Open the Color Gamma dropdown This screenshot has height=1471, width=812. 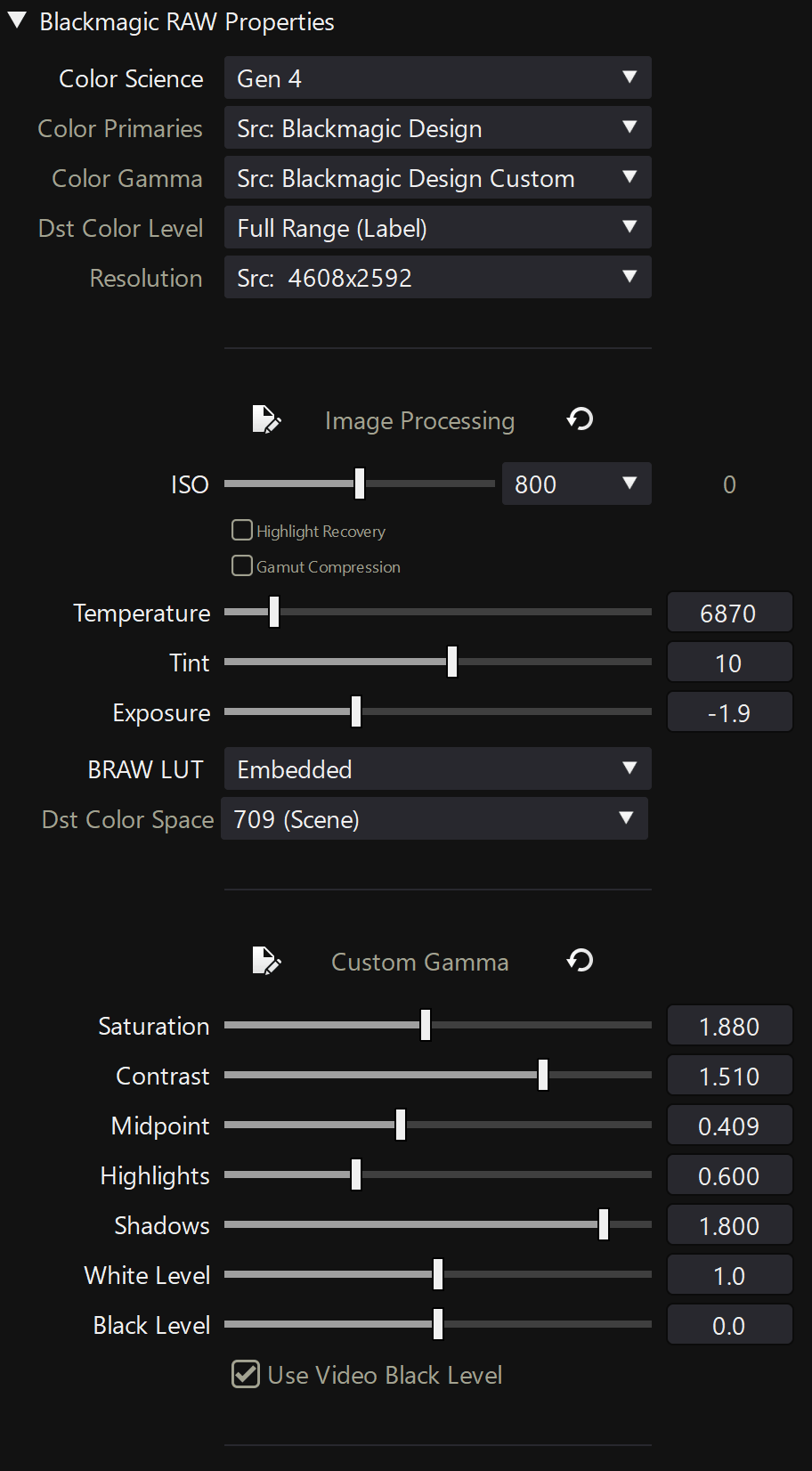(438, 178)
